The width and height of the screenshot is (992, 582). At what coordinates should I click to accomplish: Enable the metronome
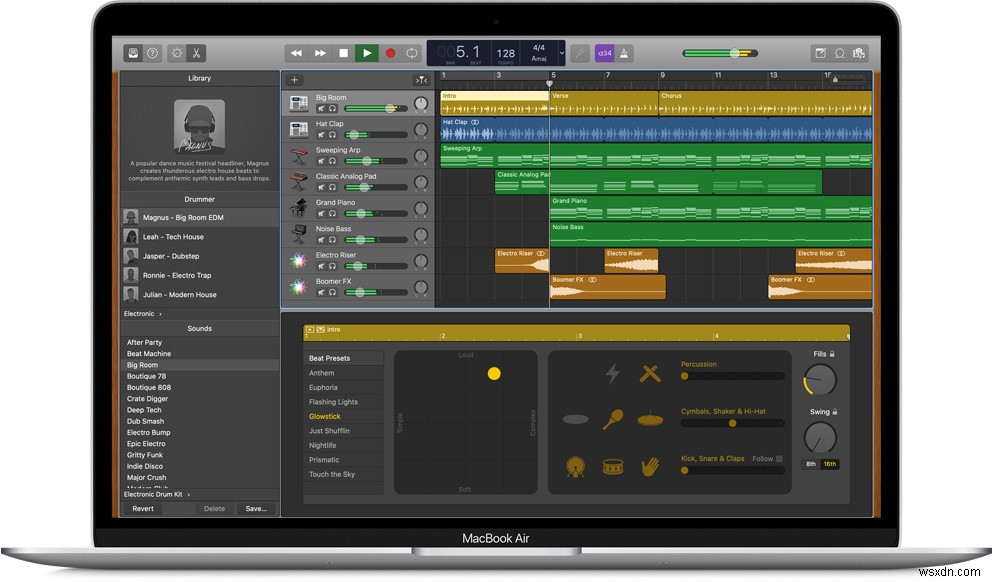[624, 52]
